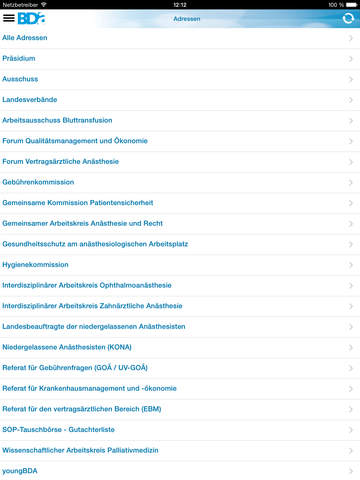Tap the BDA logo
Viewport: 360px width, 480px height.
tap(31, 18)
